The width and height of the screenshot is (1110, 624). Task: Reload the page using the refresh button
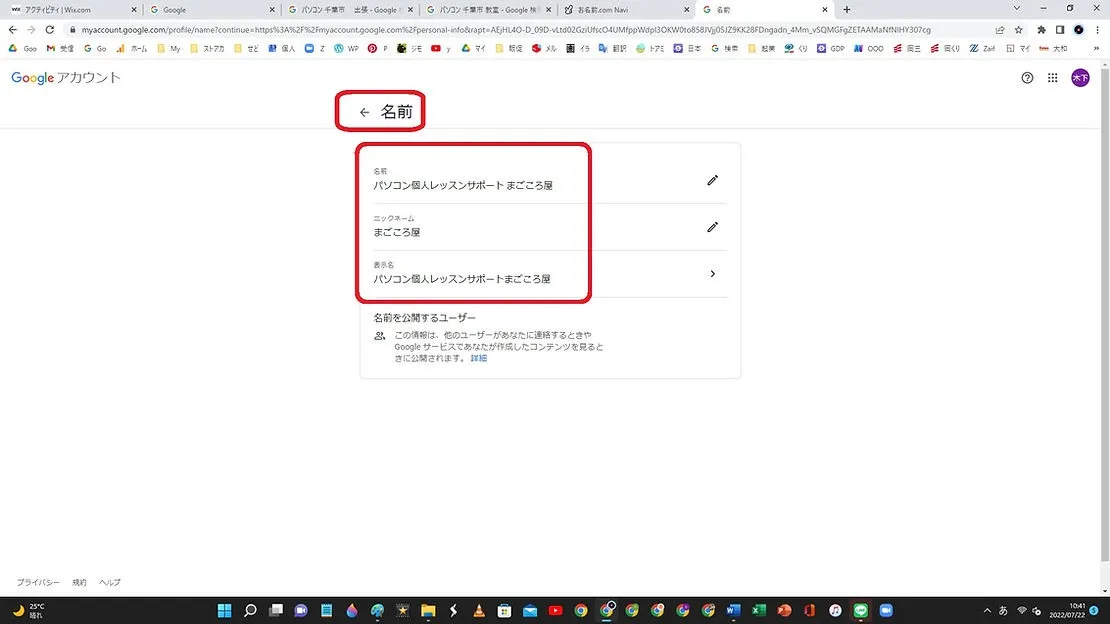click(49, 30)
